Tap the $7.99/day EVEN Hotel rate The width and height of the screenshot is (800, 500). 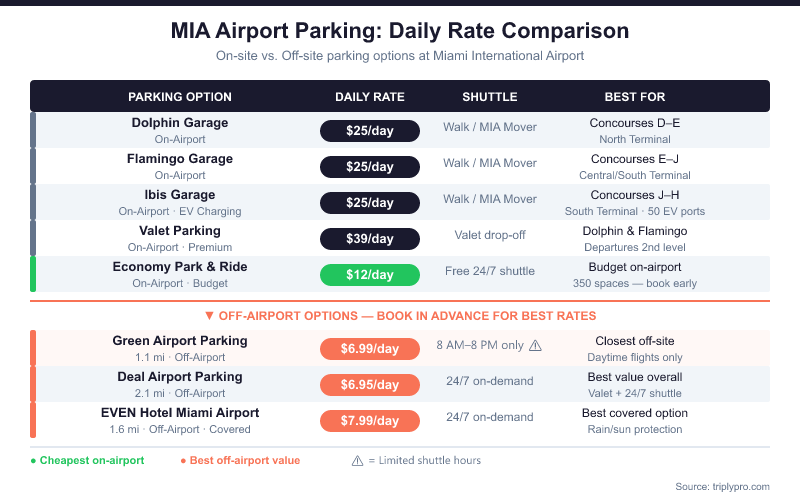click(370, 421)
